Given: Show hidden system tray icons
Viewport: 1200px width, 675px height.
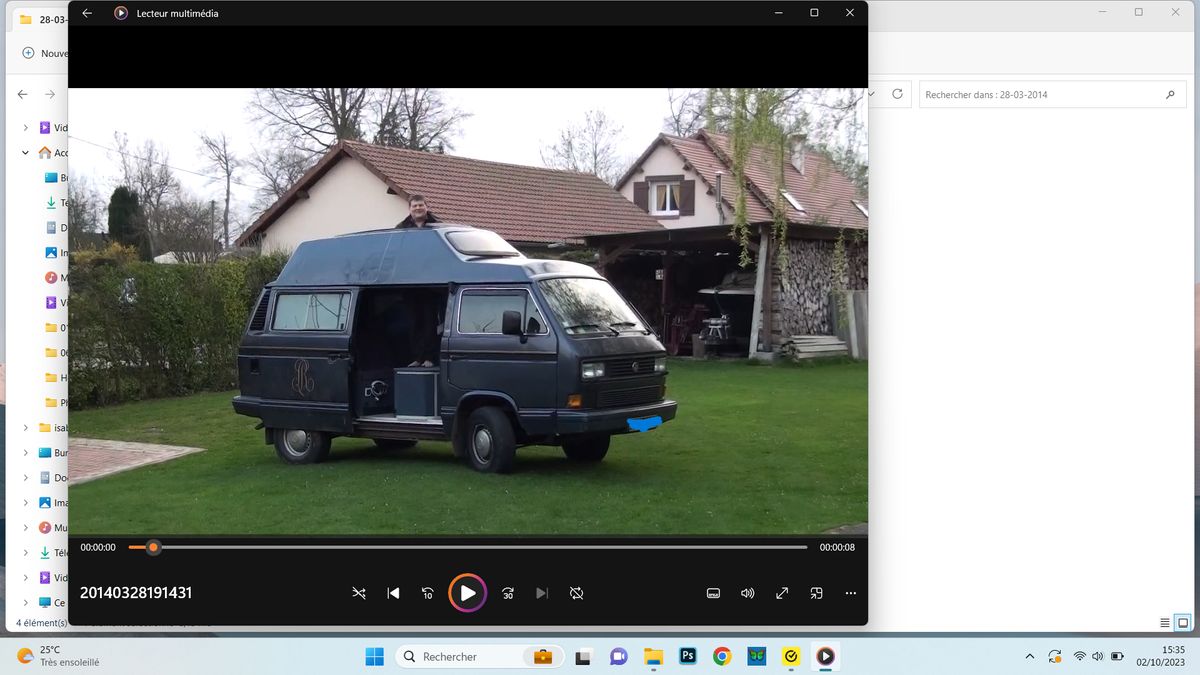Looking at the screenshot, I should [1029, 656].
